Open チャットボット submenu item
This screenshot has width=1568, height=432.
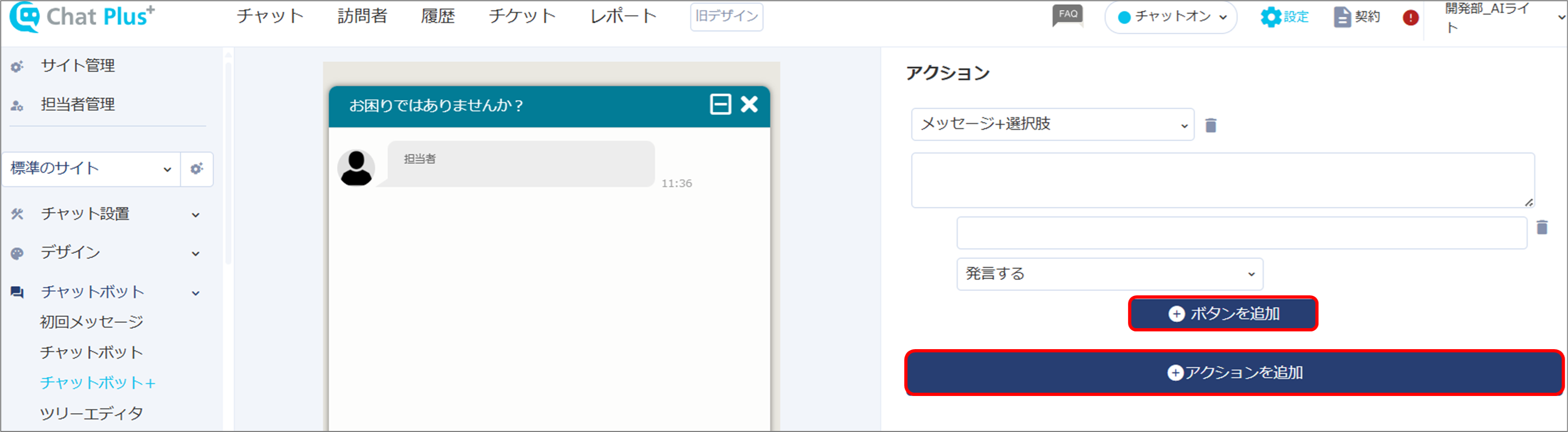click(91, 352)
